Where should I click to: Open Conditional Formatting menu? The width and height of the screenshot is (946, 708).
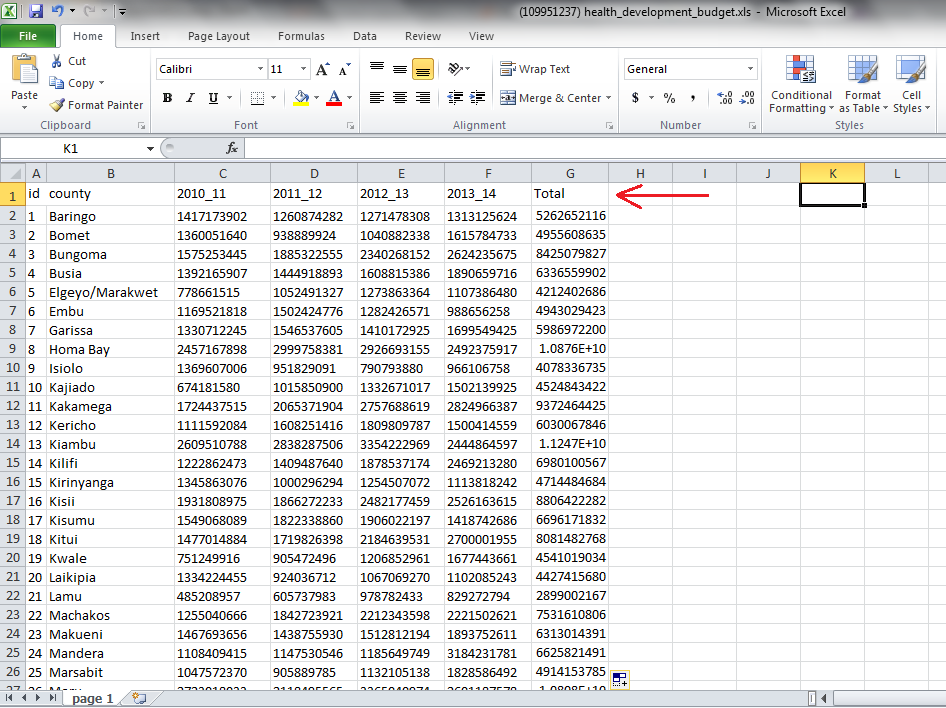(801, 84)
